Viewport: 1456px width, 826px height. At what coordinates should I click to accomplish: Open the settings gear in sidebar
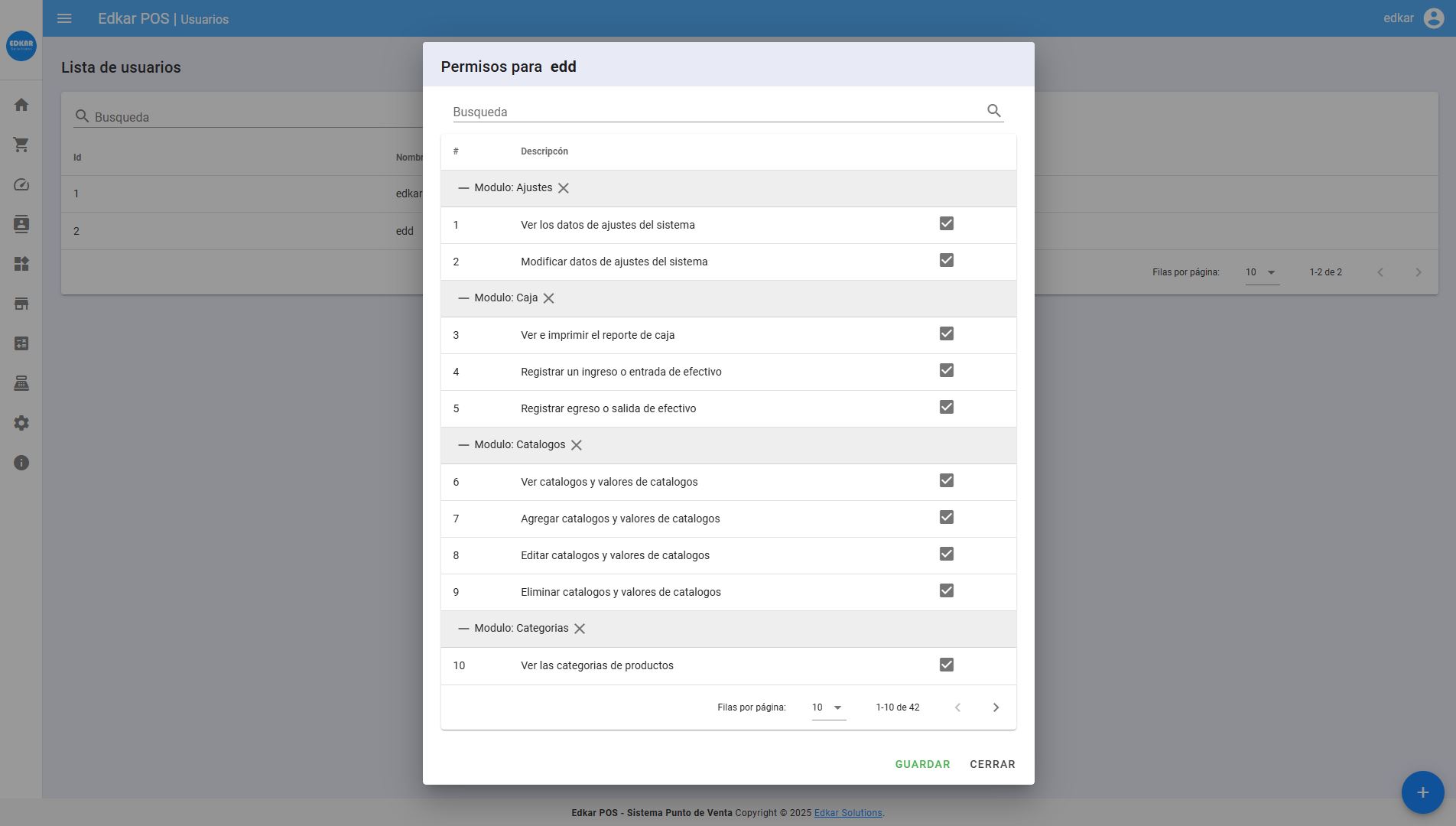[21, 423]
